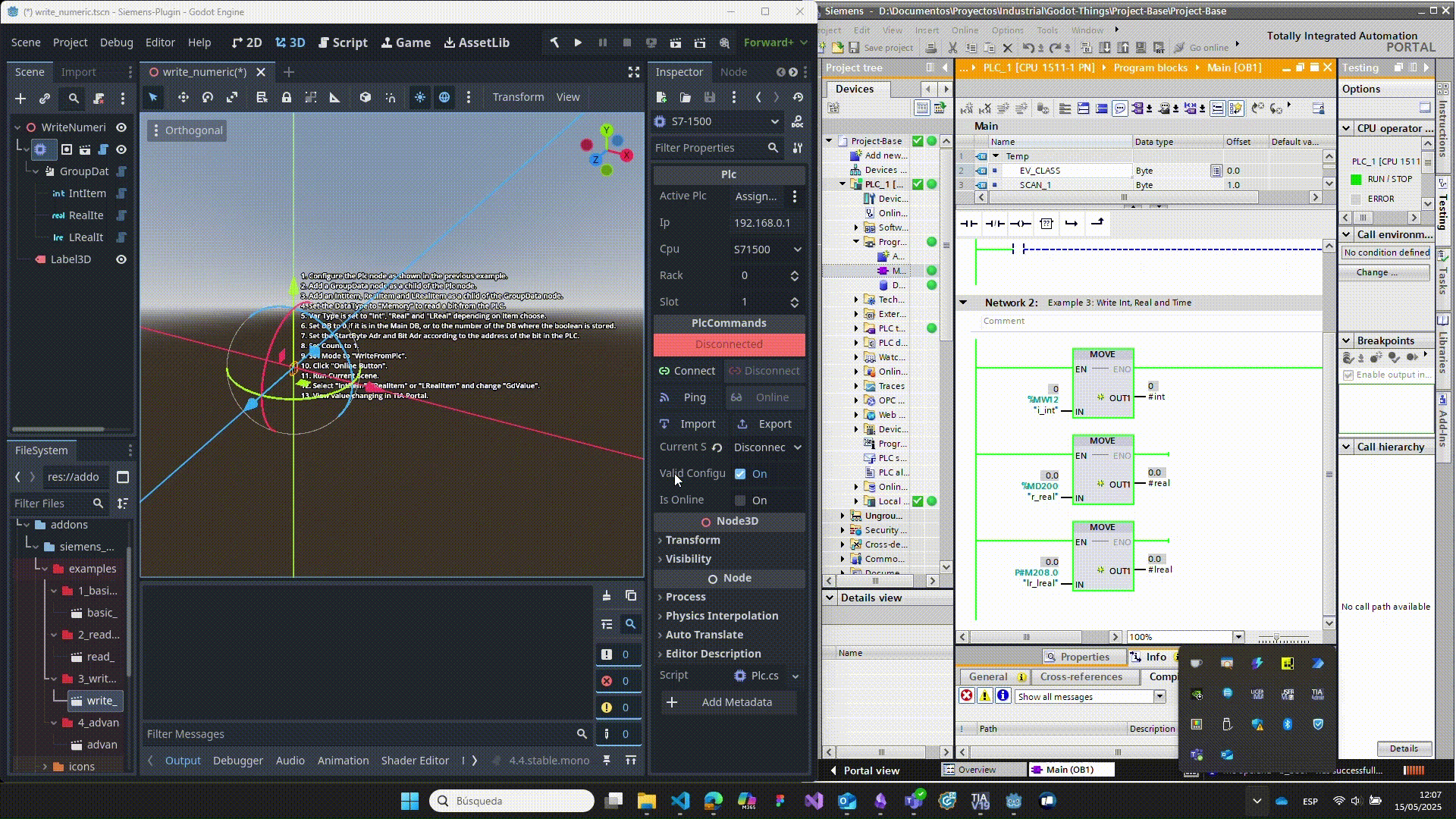This screenshot has height=819, width=1456.
Task: Toggle visibility of Label3D node
Action: click(121, 259)
